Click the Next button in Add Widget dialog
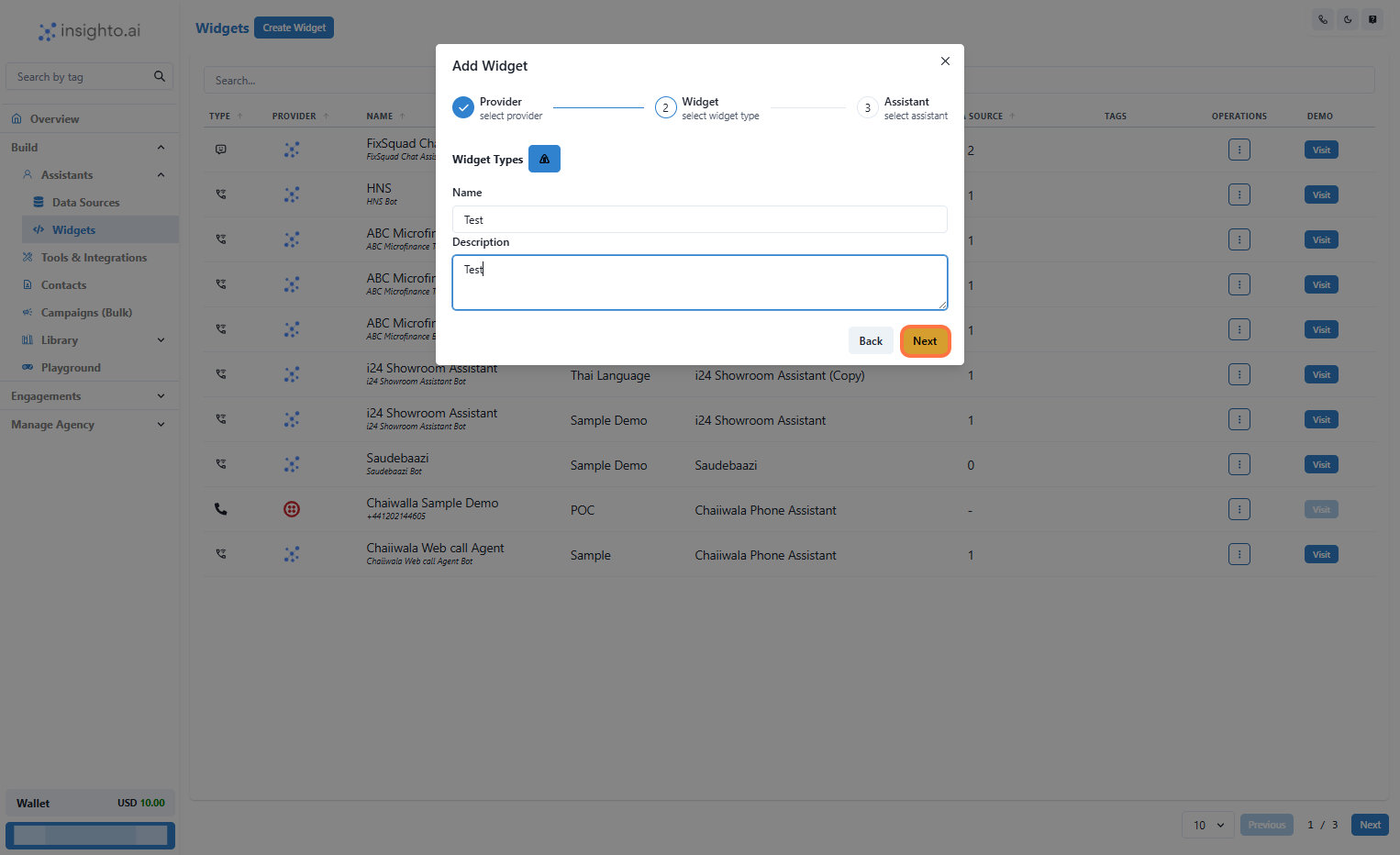Screen dimensions: 1400x855 pos(925,341)
